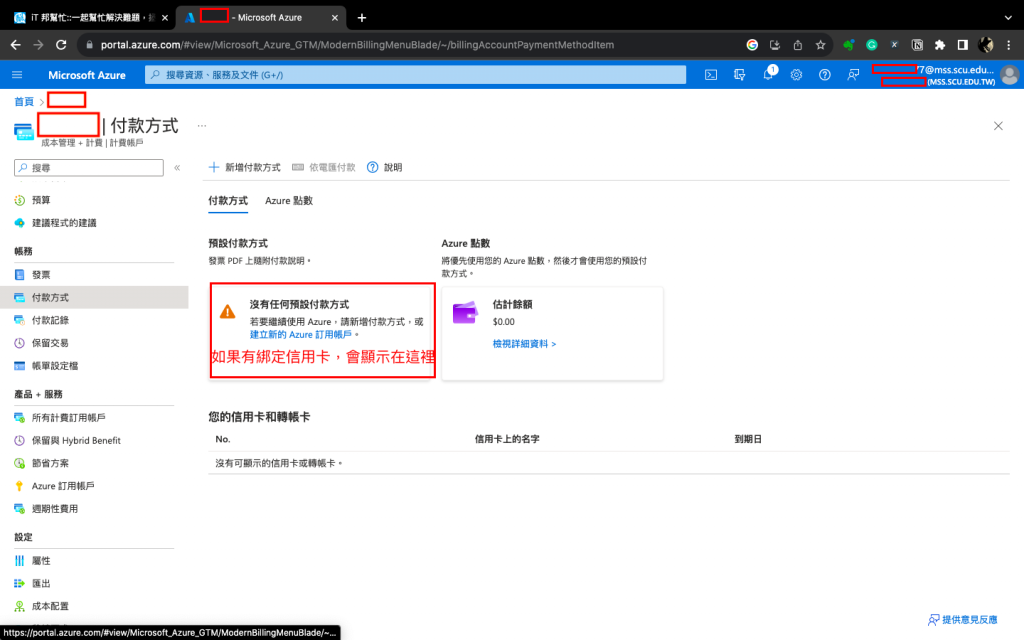Click the left menu 搜尋 box
The width and height of the screenshot is (1024, 640).
pyautogui.click(x=89, y=168)
